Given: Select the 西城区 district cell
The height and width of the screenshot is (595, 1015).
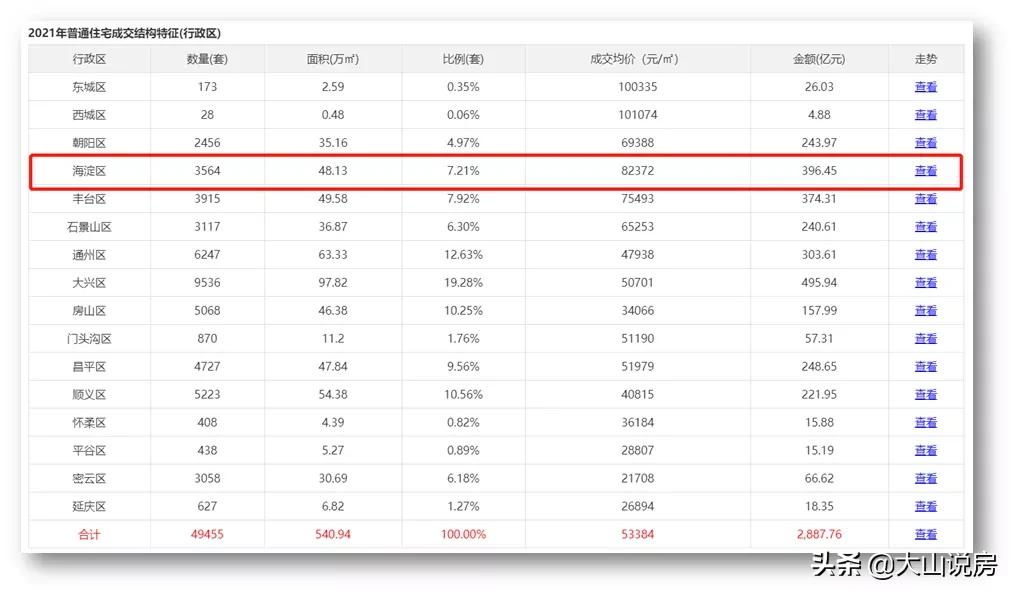Looking at the screenshot, I should tap(89, 115).
